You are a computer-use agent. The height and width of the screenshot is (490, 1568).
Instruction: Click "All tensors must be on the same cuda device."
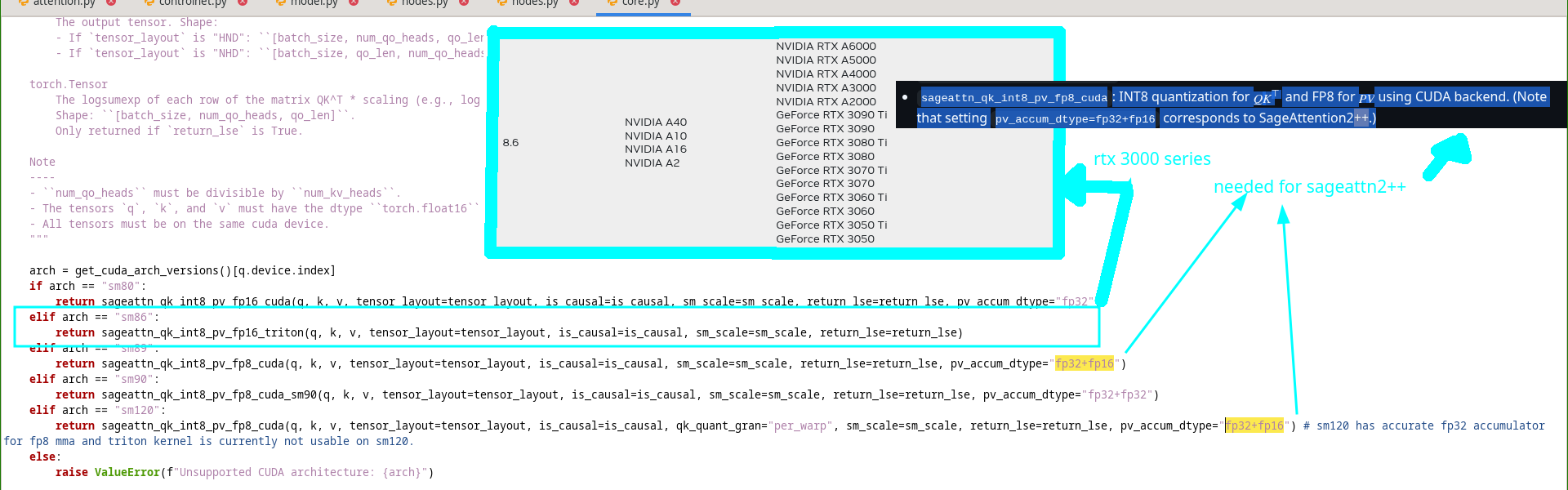pos(179,225)
